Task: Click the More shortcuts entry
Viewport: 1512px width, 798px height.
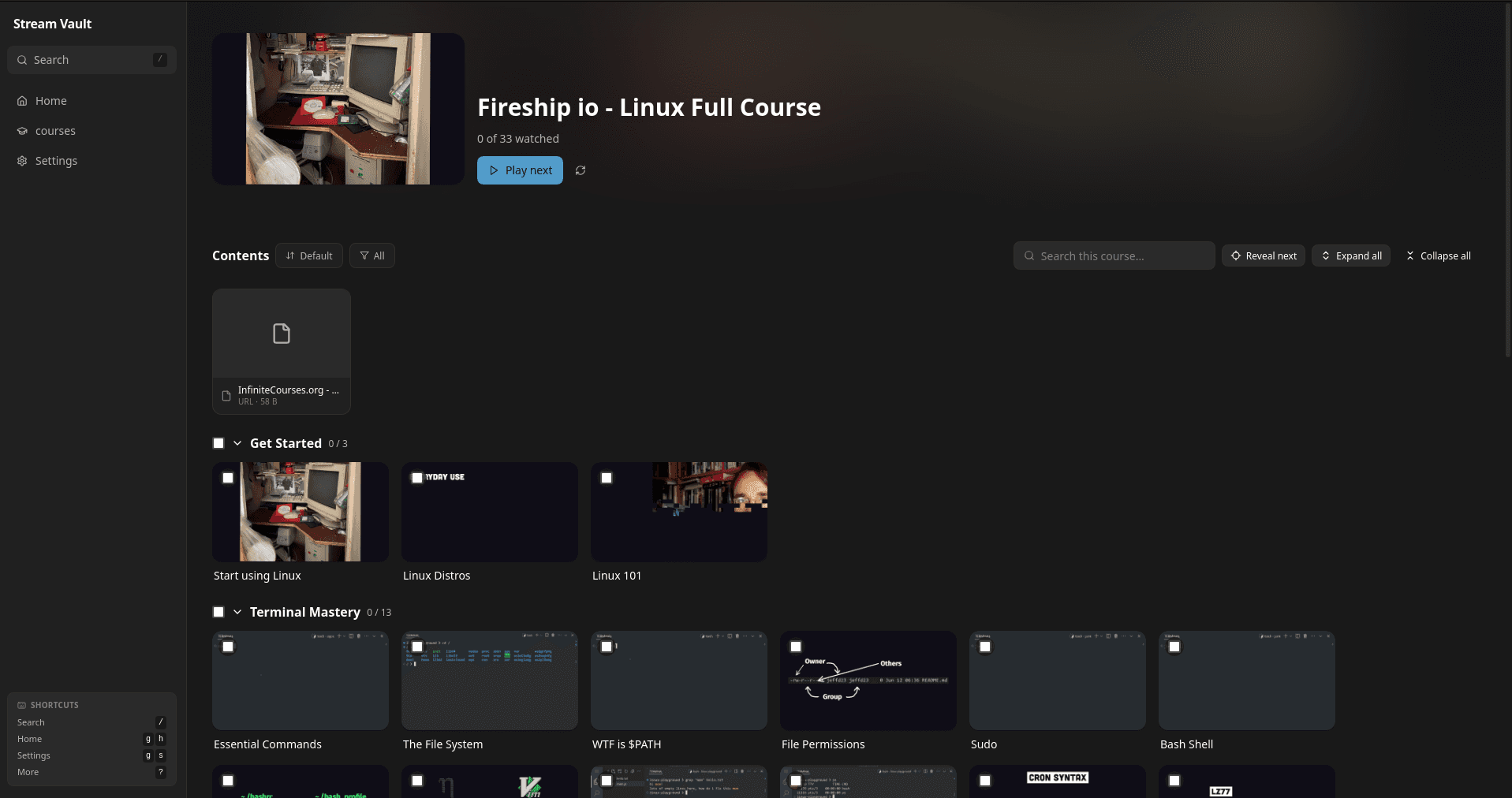Action: (91, 772)
